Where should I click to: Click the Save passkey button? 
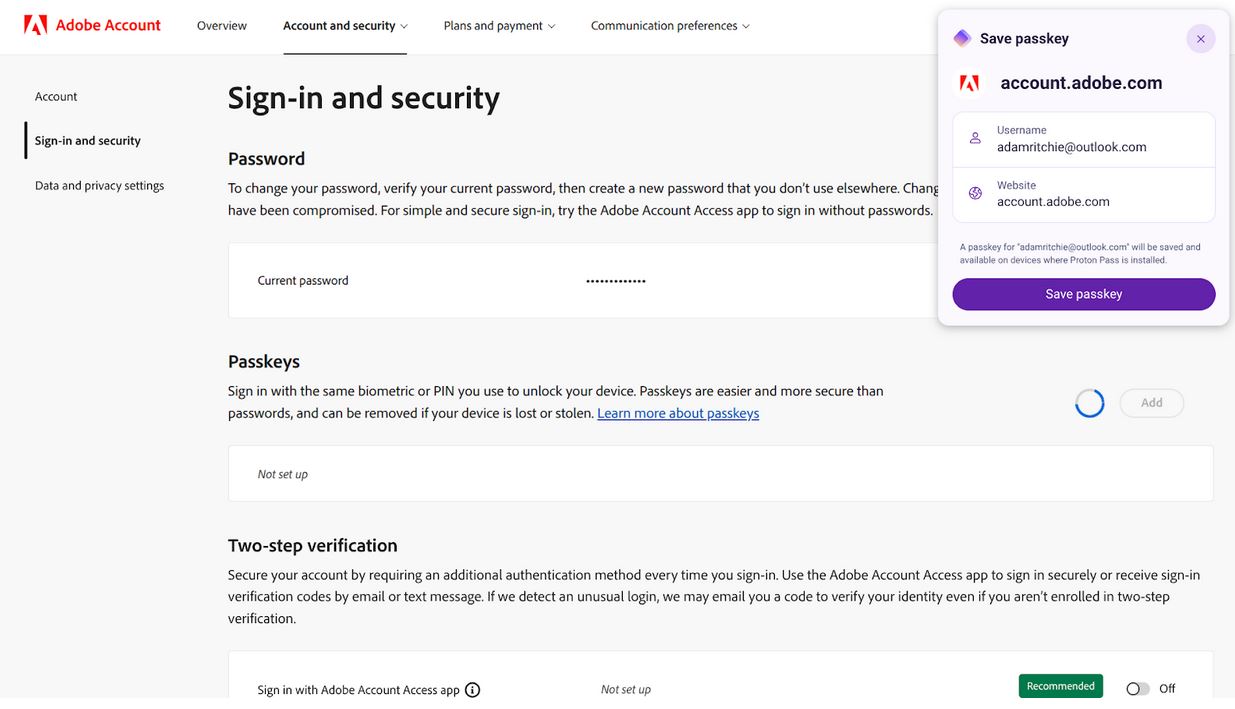tap(1084, 294)
